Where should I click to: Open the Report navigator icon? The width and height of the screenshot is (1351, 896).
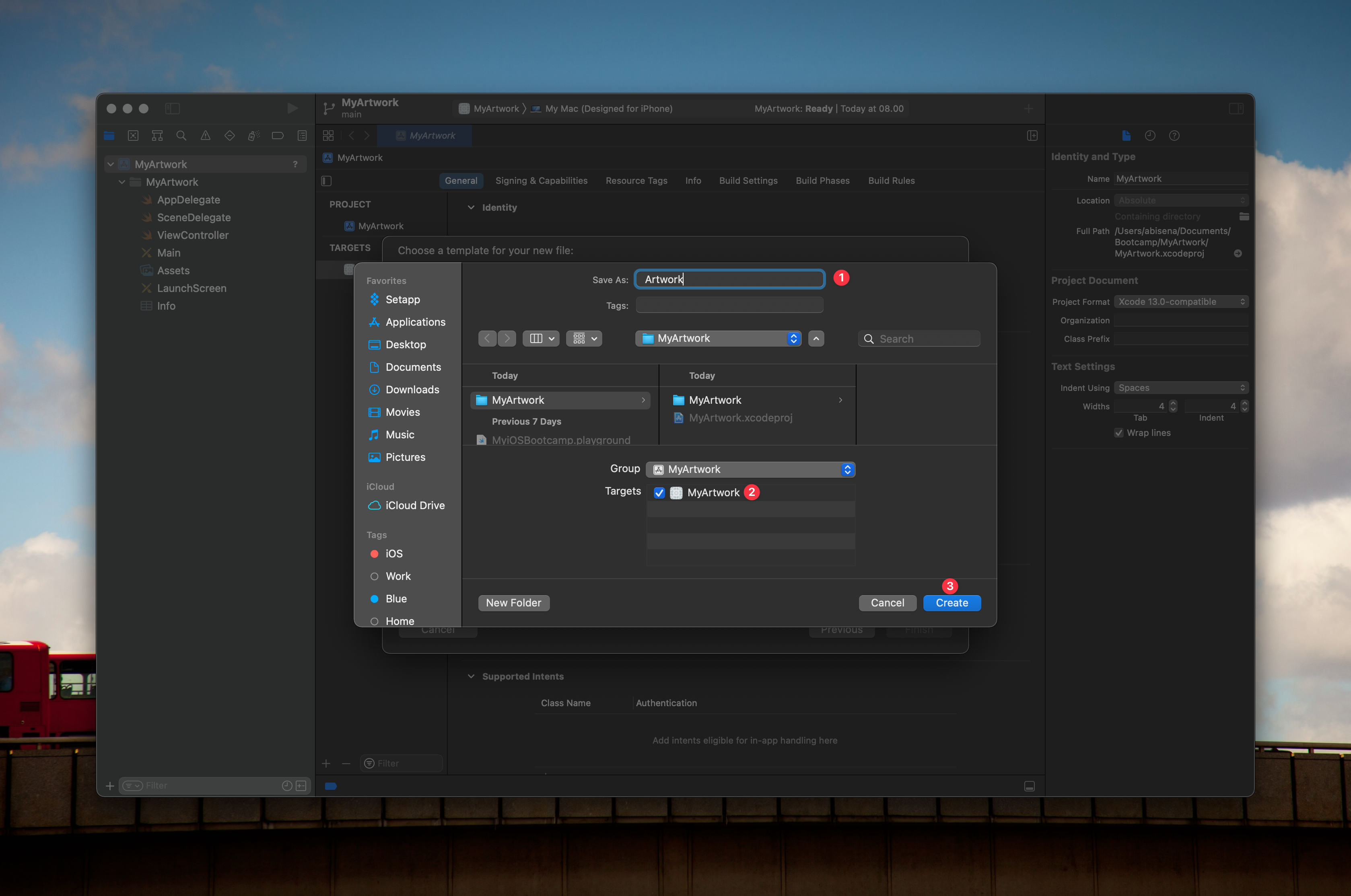(302, 136)
